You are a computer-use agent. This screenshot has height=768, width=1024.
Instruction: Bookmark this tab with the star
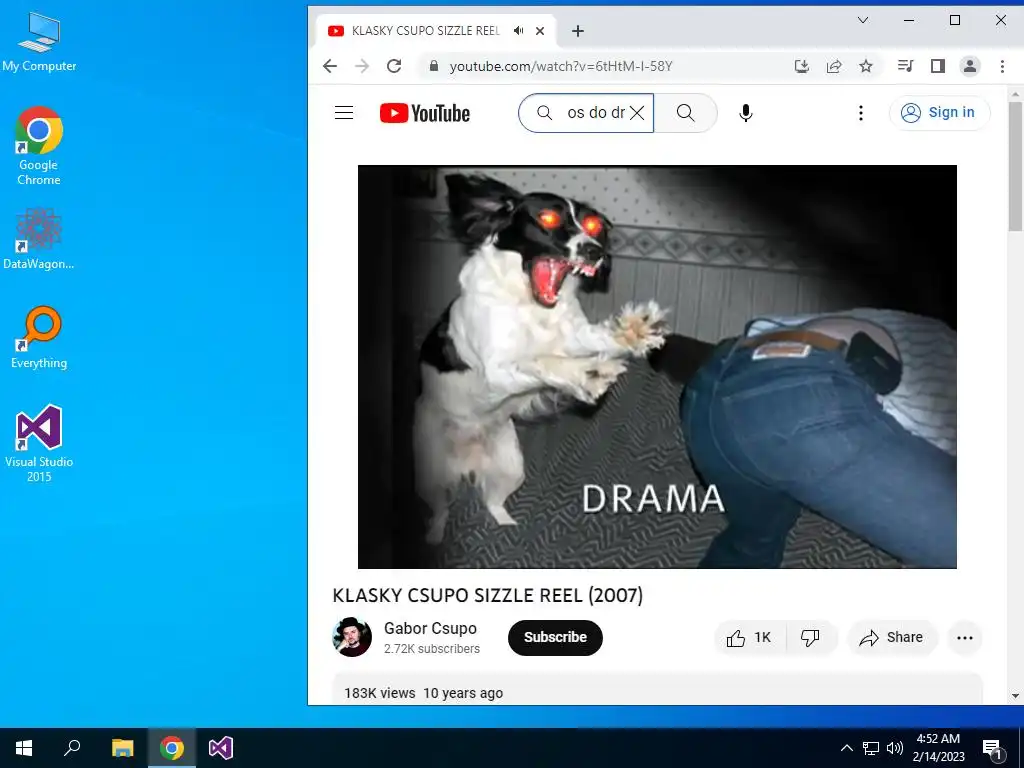tap(866, 66)
